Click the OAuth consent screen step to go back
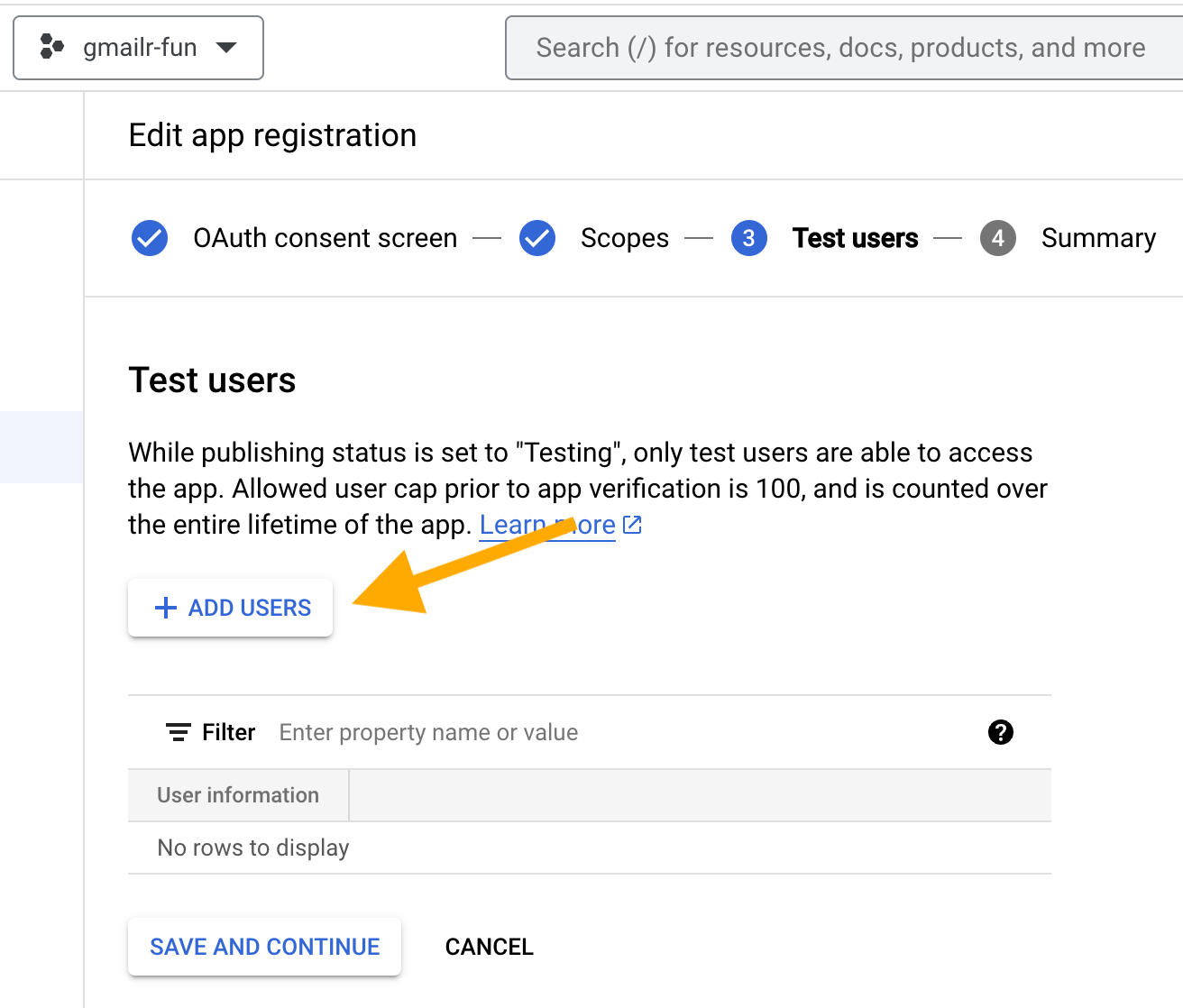This screenshot has height=1008, width=1183. [326, 238]
